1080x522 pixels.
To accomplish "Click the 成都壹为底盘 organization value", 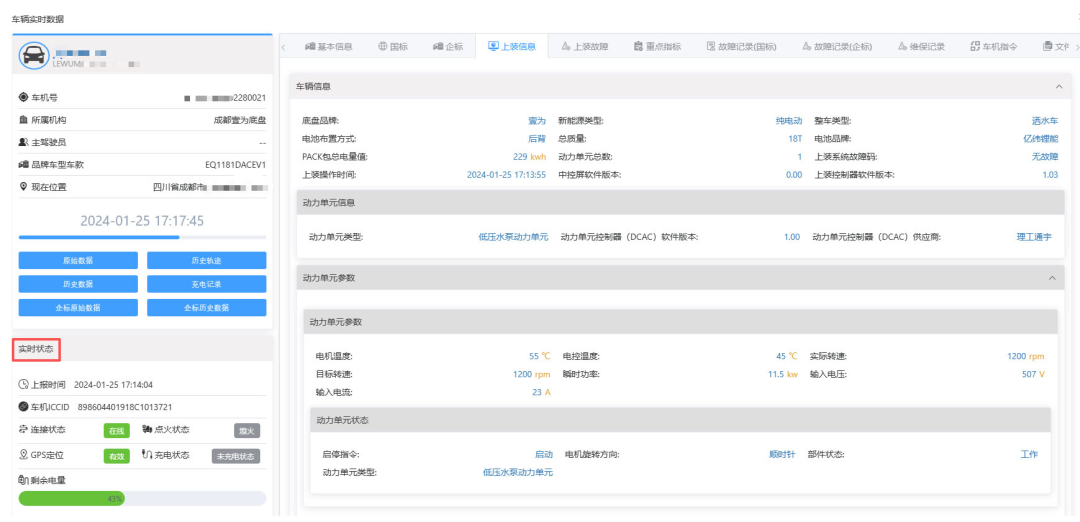I will point(240,120).
